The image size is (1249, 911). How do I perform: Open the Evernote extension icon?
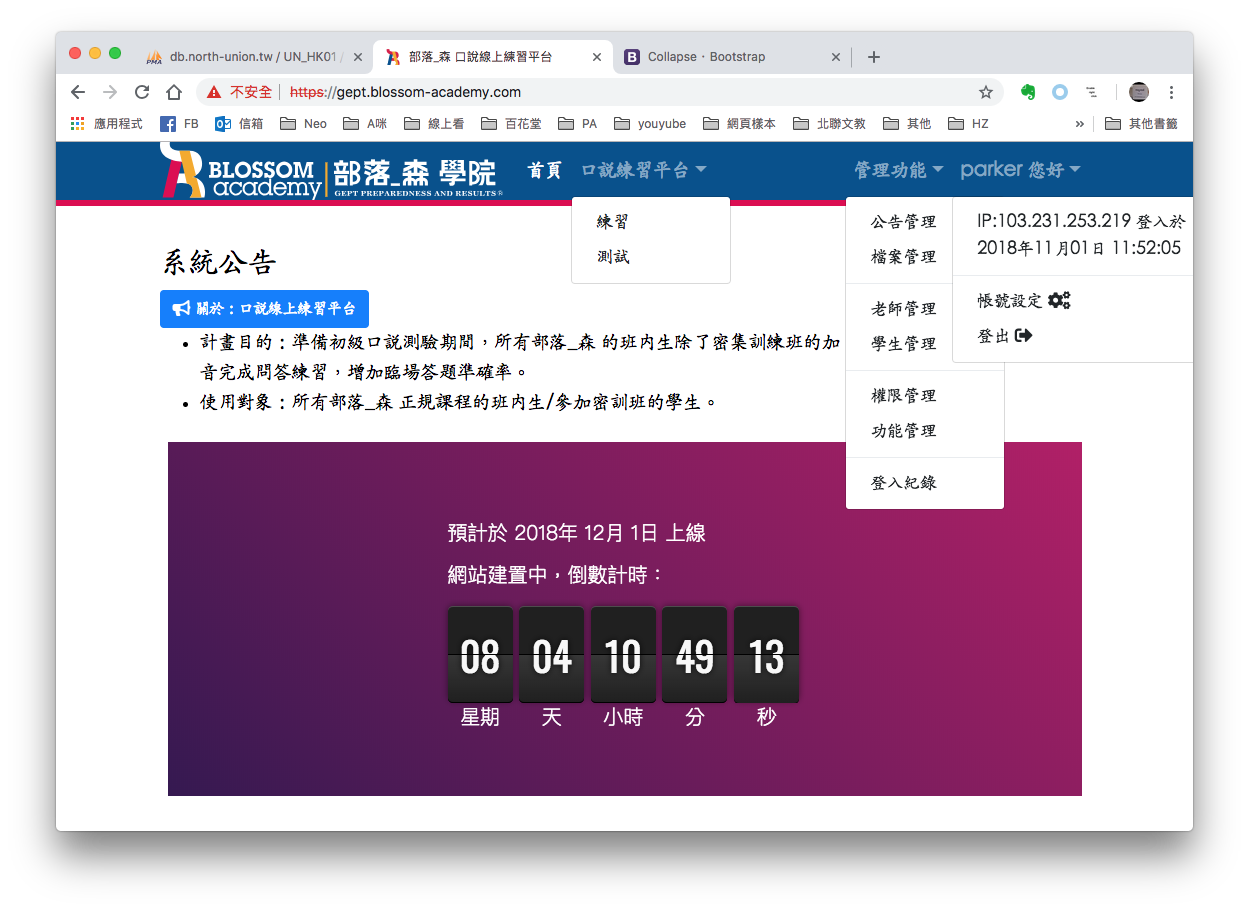click(x=1027, y=92)
